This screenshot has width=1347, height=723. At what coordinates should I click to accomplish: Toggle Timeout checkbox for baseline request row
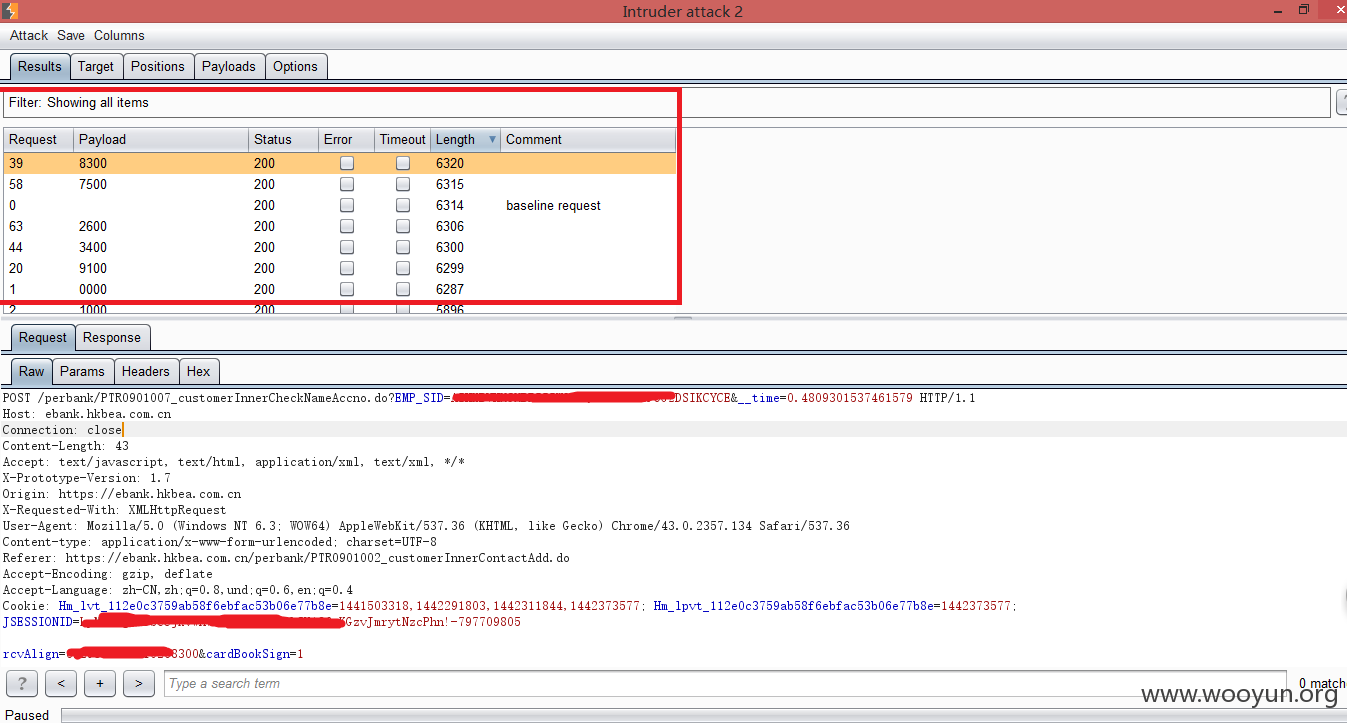click(403, 205)
